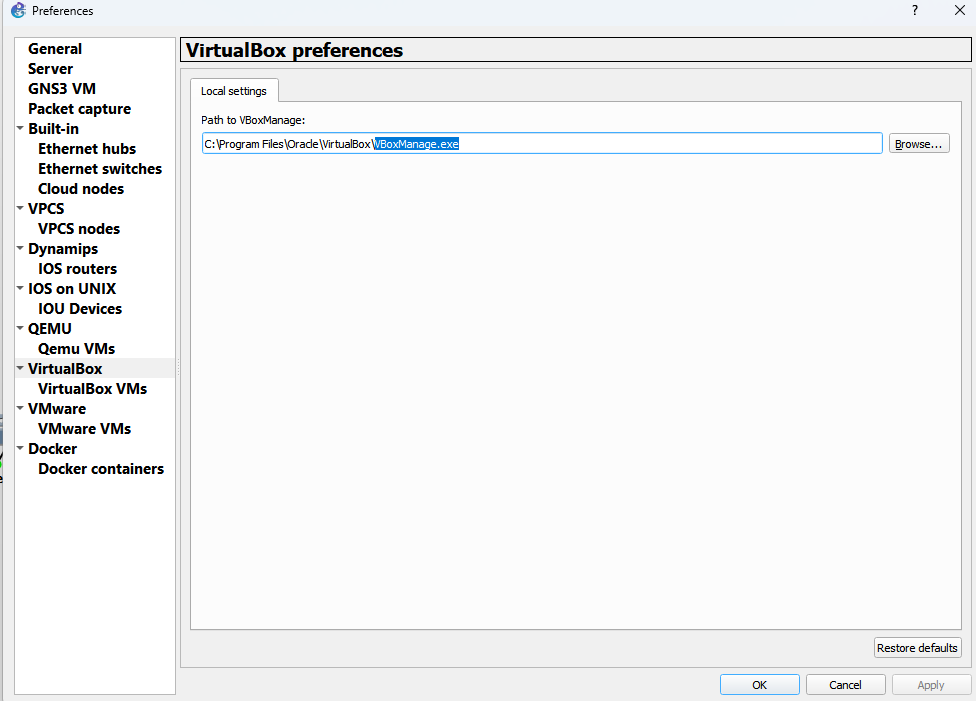Image resolution: width=976 pixels, height=701 pixels.
Task: Click the GNS3 Preferences window icon
Action: (x=19, y=11)
